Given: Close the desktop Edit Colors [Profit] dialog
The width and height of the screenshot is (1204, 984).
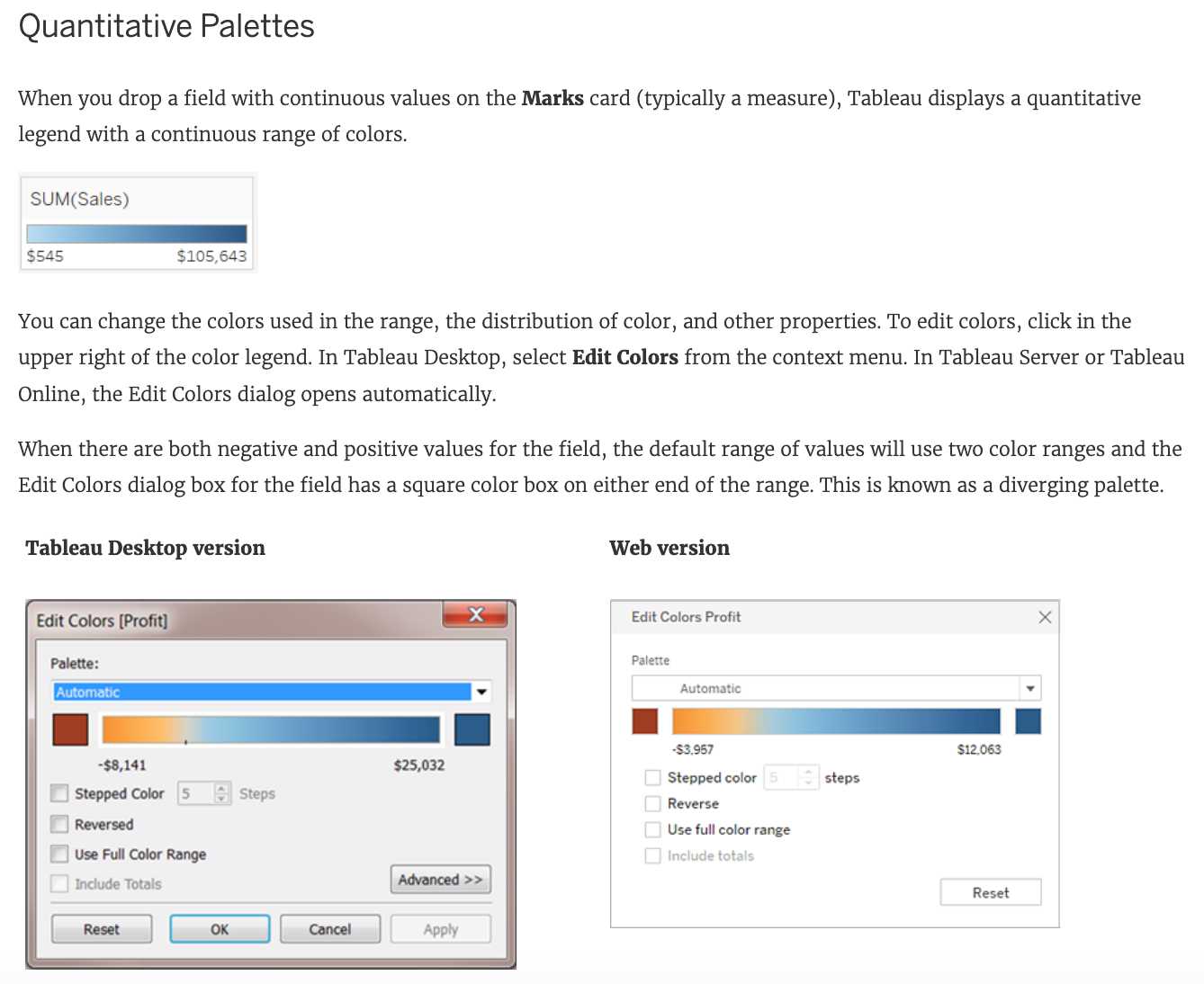Looking at the screenshot, I should tap(476, 615).
